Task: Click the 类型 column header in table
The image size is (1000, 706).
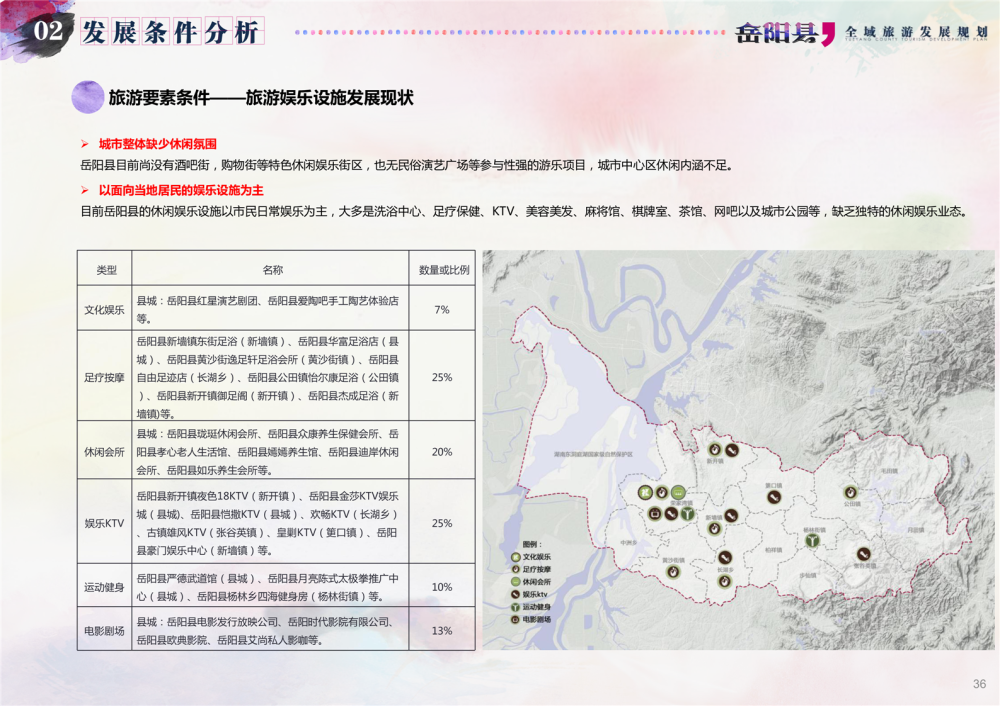Action: tap(106, 270)
